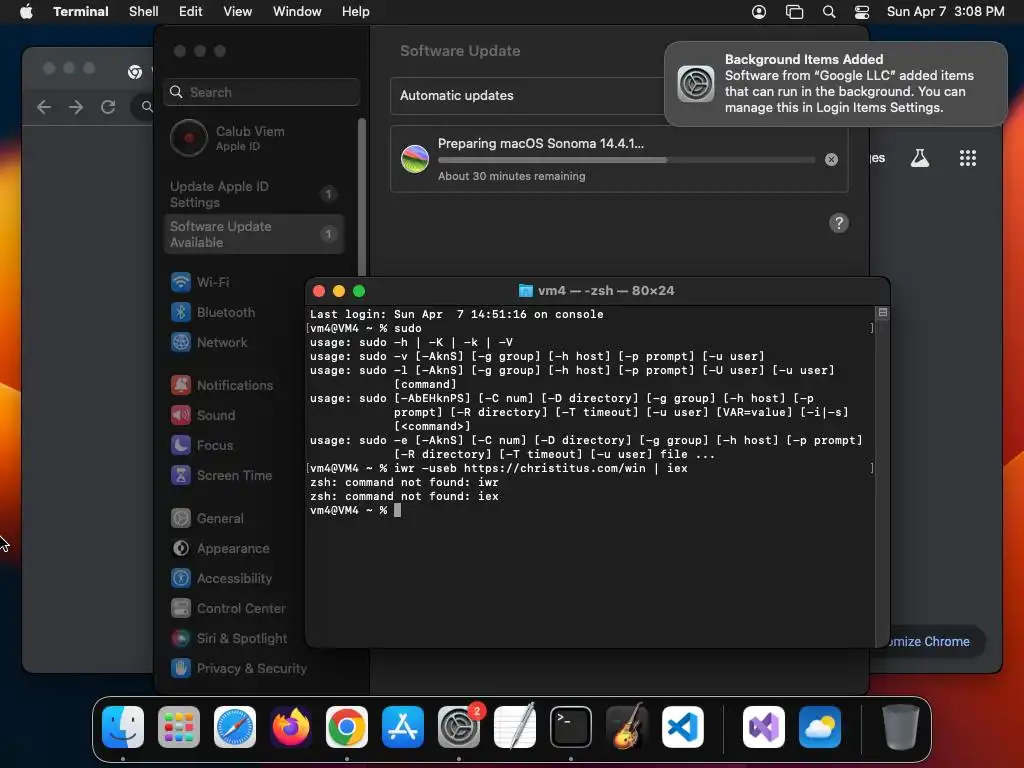Launch Firefox from the dock

point(291,727)
